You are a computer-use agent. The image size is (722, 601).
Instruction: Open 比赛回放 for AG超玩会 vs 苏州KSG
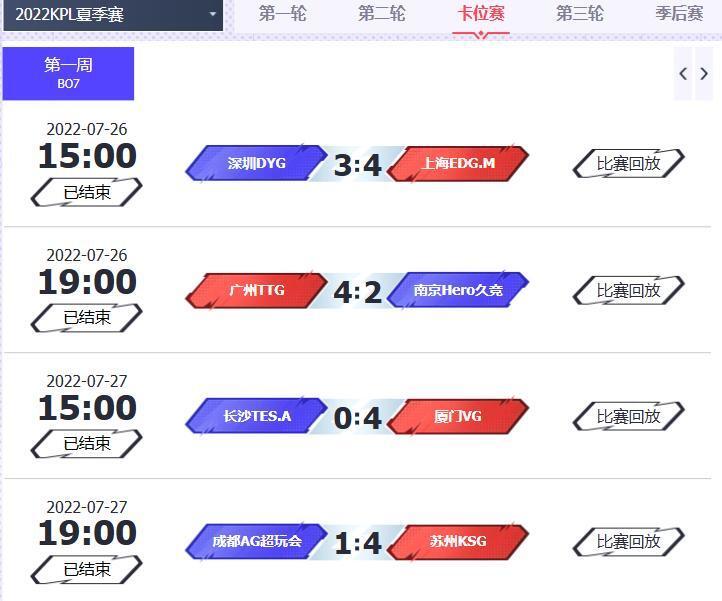(x=629, y=541)
